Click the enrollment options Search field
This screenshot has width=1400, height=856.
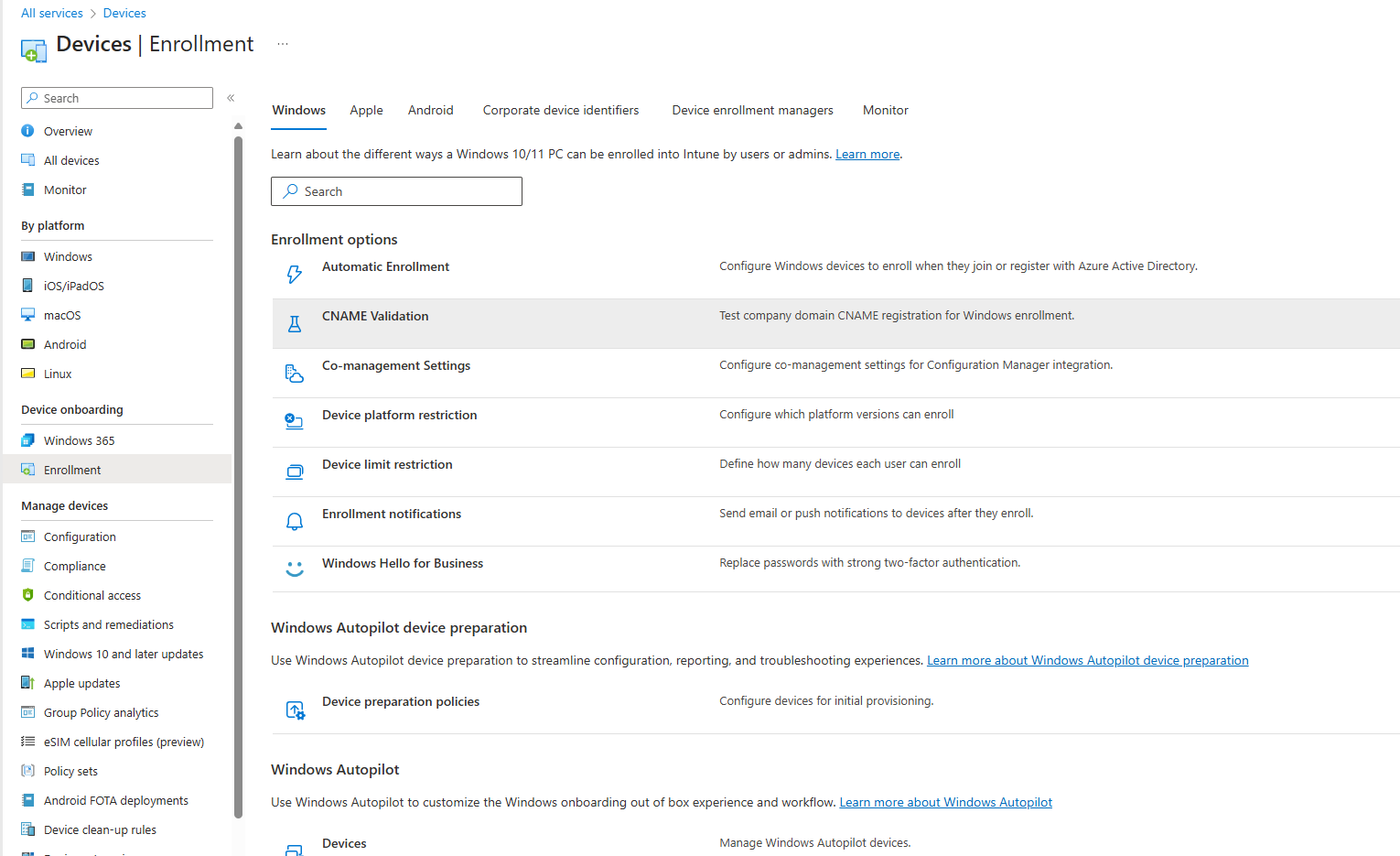[396, 191]
